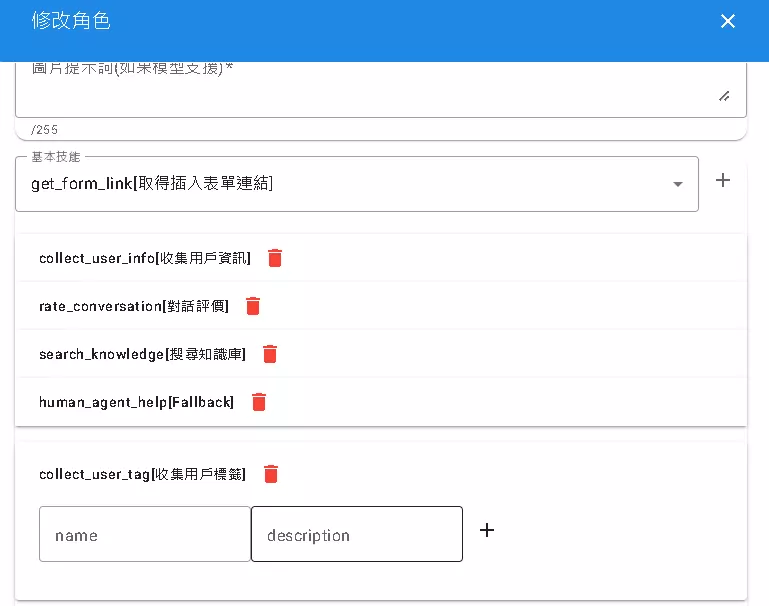Image resolution: width=769 pixels, height=606 pixels.
Task: Close the 修改角色 dialog
Action: pos(728,21)
